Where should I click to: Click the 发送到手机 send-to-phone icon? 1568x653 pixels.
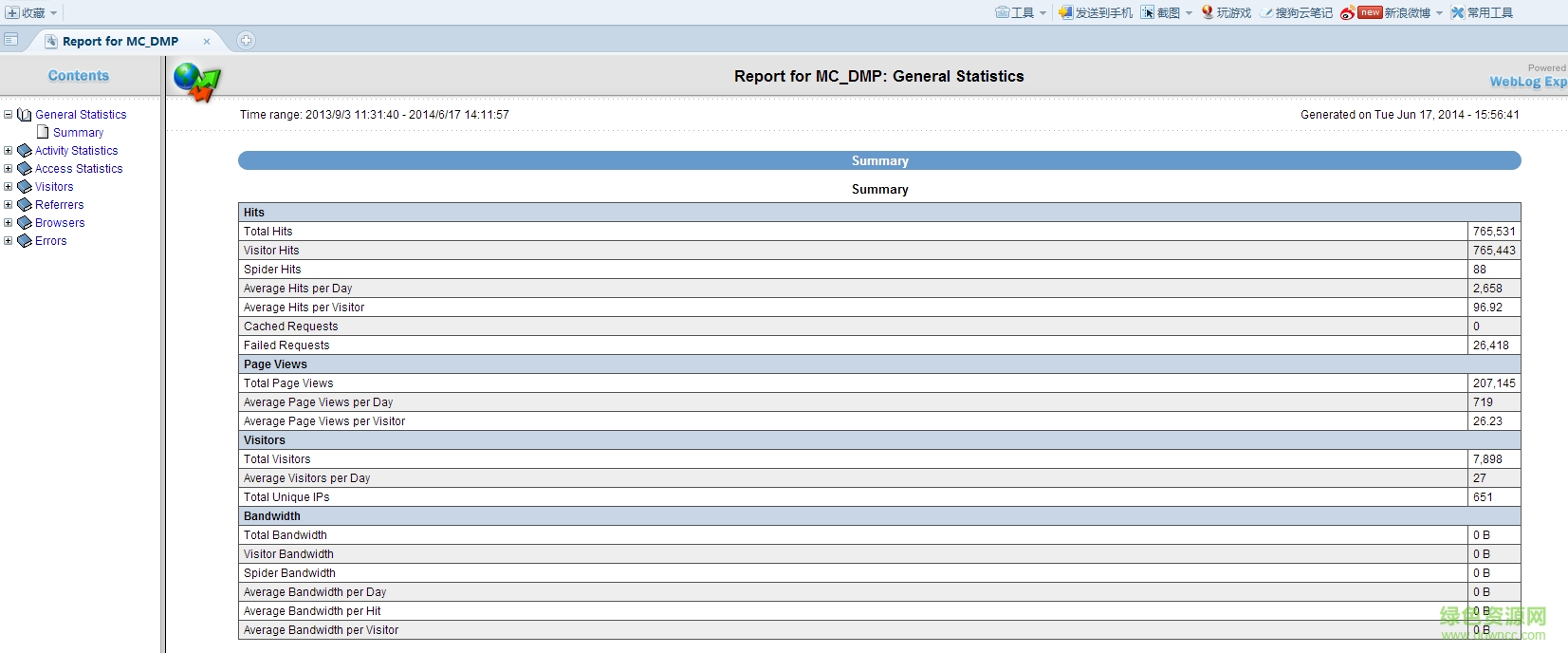[x=1066, y=12]
